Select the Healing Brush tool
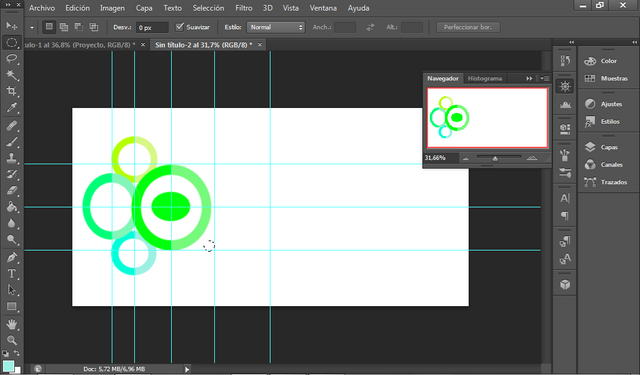This screenshot has height=375, width=640. 11,125
